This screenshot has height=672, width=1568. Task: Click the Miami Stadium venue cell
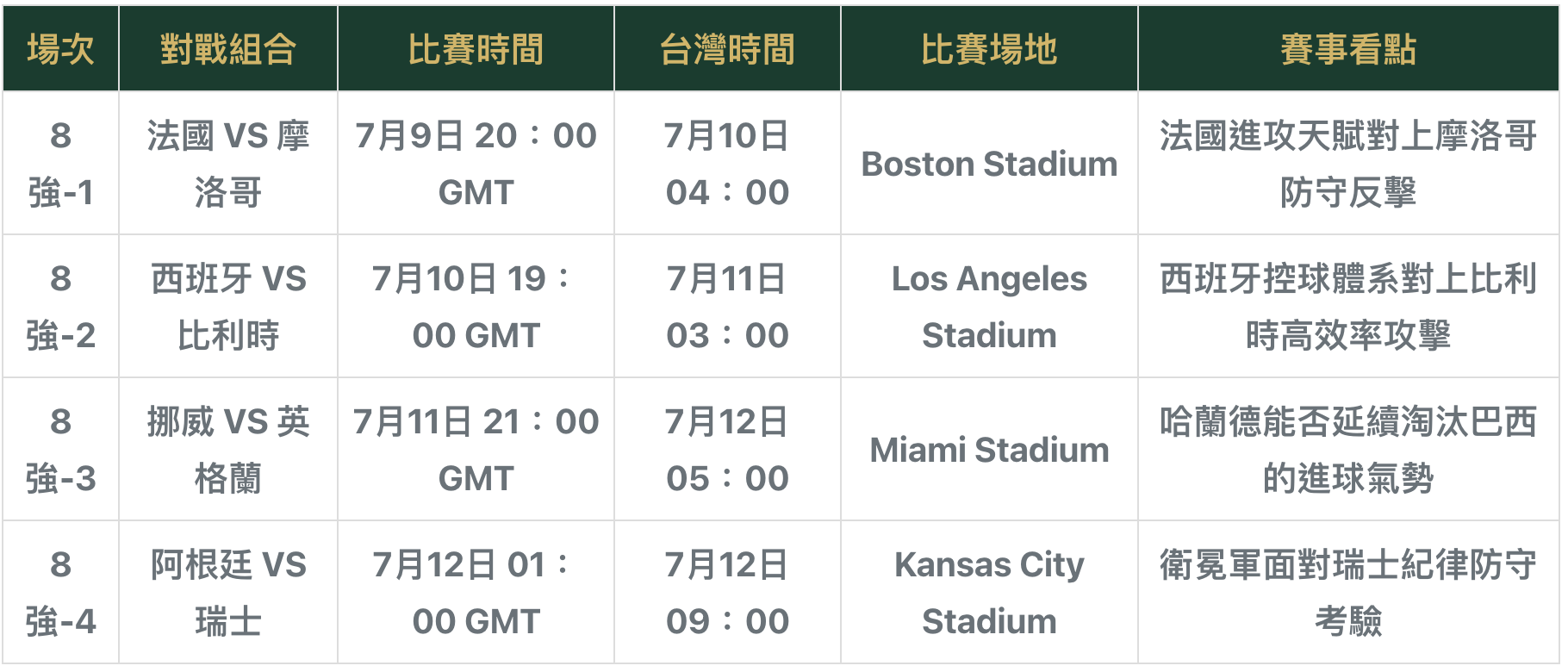coord(989,449)
